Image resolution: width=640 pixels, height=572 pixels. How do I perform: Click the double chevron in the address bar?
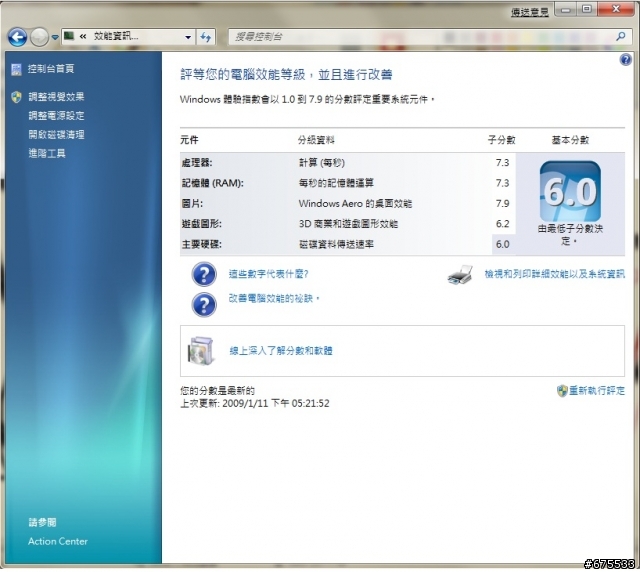click(x=83, y=36)
